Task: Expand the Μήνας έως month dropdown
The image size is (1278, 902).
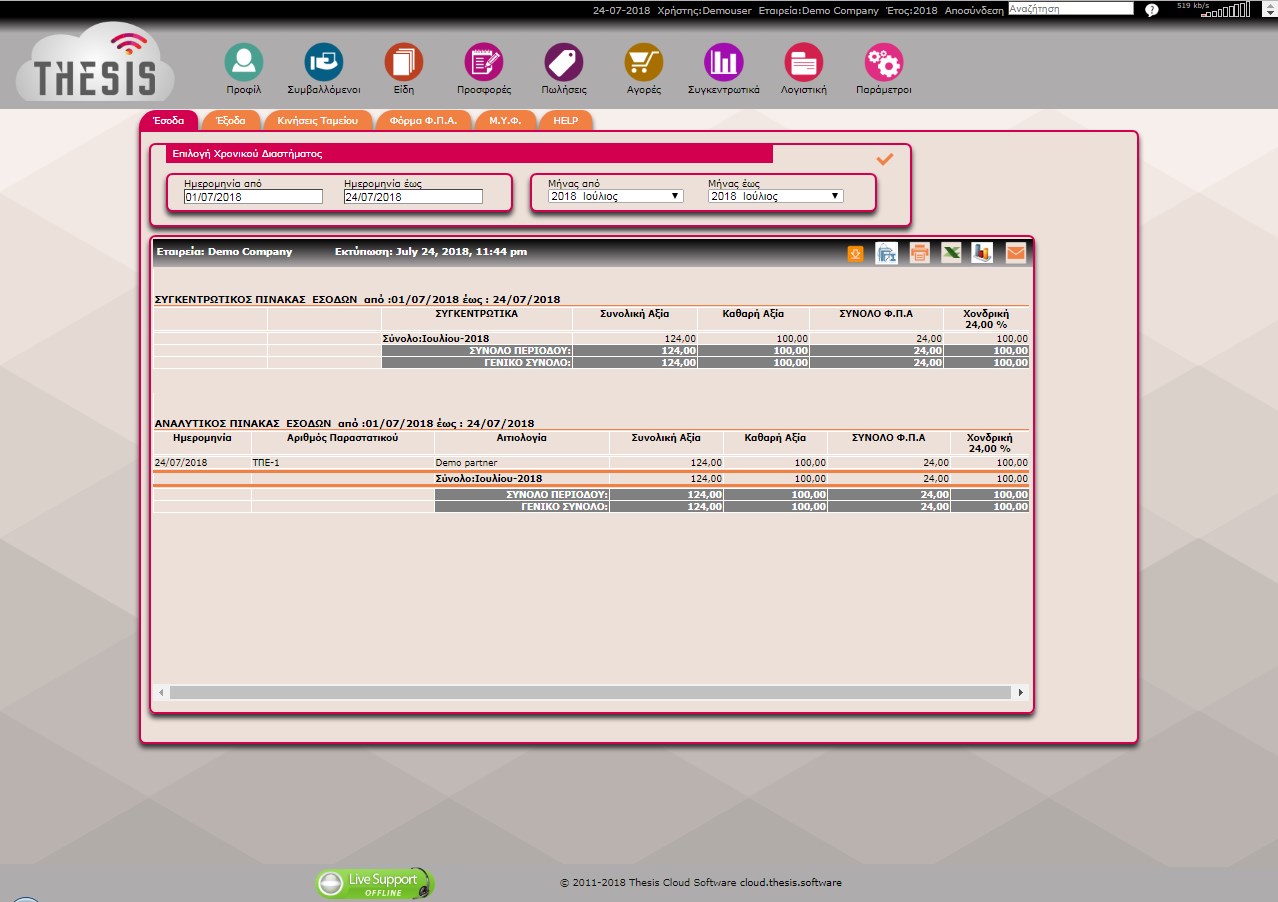Action: (775, 196)
